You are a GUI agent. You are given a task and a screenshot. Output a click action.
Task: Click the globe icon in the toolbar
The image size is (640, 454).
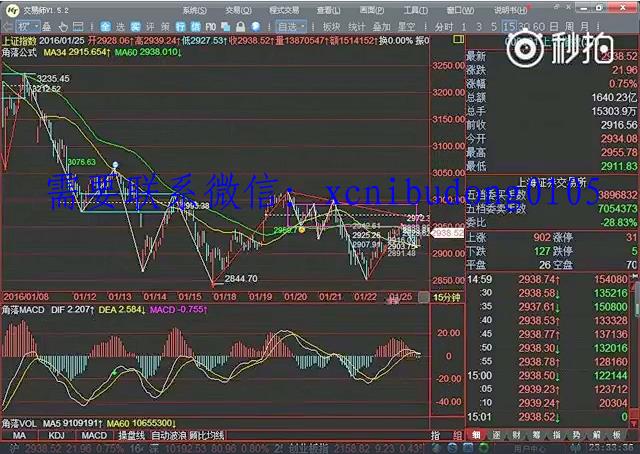(x=256, y=27)
